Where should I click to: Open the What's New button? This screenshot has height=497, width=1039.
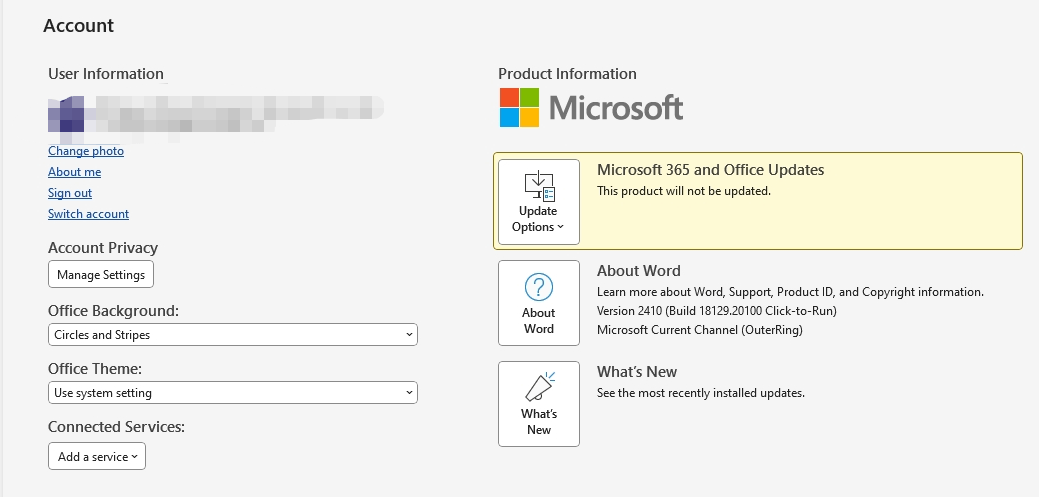coord(539,404)
